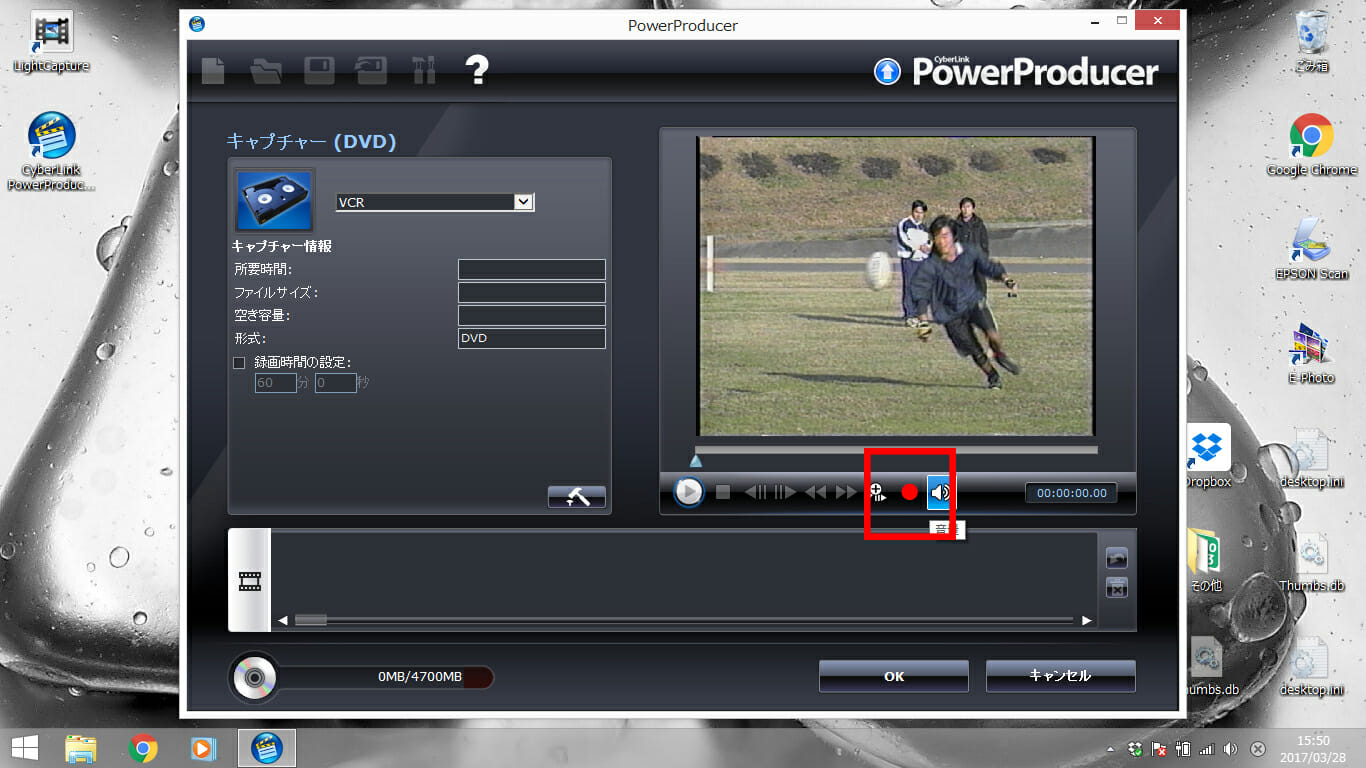
Task: Open File Explorer from the taskbar
Action: tap(81, 747)
